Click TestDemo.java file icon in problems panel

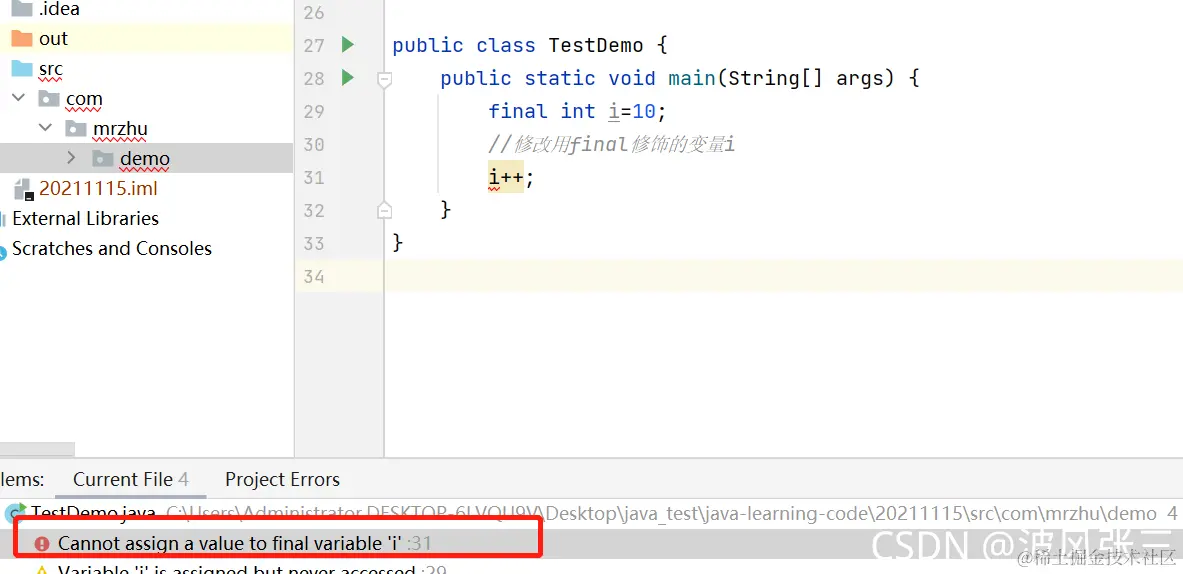click(13, 513)
